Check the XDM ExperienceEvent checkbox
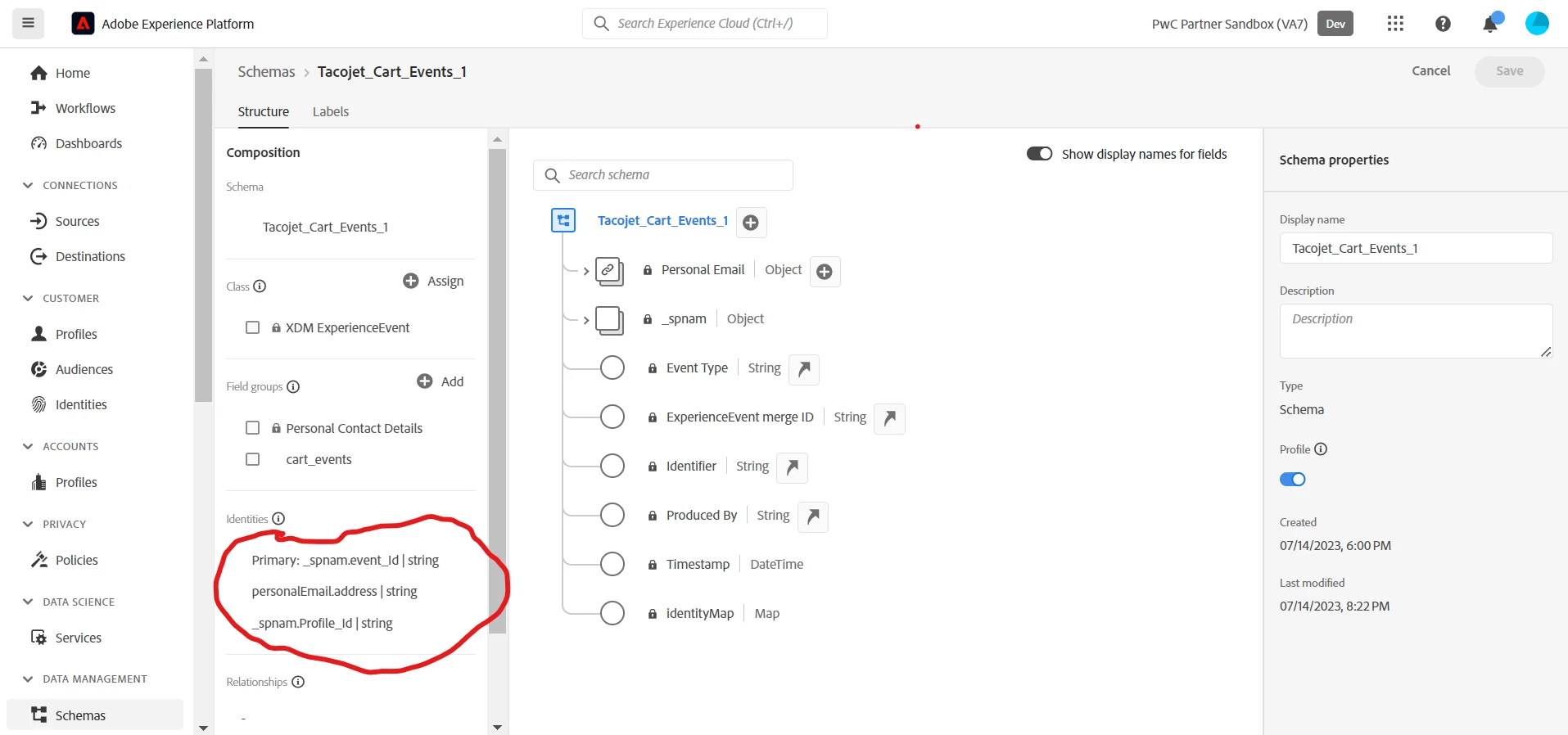The image size is (1568, 735). click(x=253, y=327)
